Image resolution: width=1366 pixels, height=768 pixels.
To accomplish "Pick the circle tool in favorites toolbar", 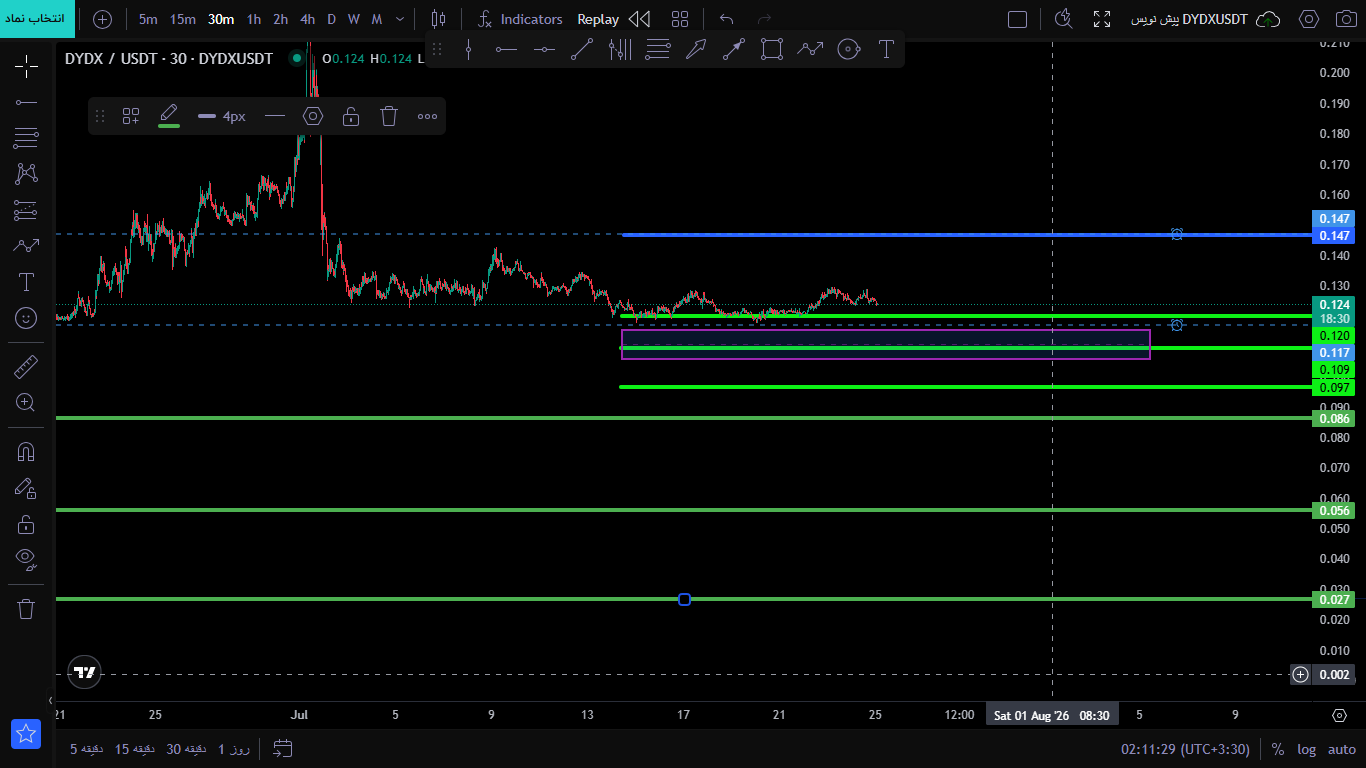I will point(848,49).
